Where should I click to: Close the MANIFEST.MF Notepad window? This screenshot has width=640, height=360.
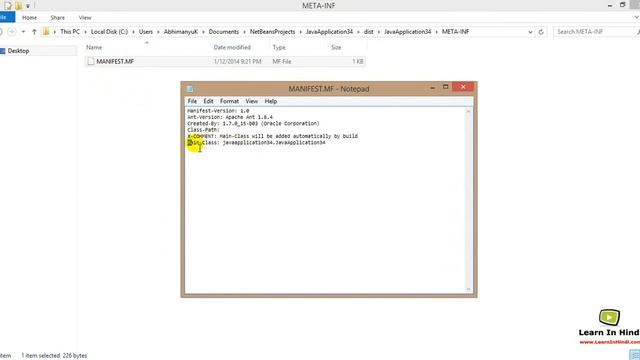463,87
